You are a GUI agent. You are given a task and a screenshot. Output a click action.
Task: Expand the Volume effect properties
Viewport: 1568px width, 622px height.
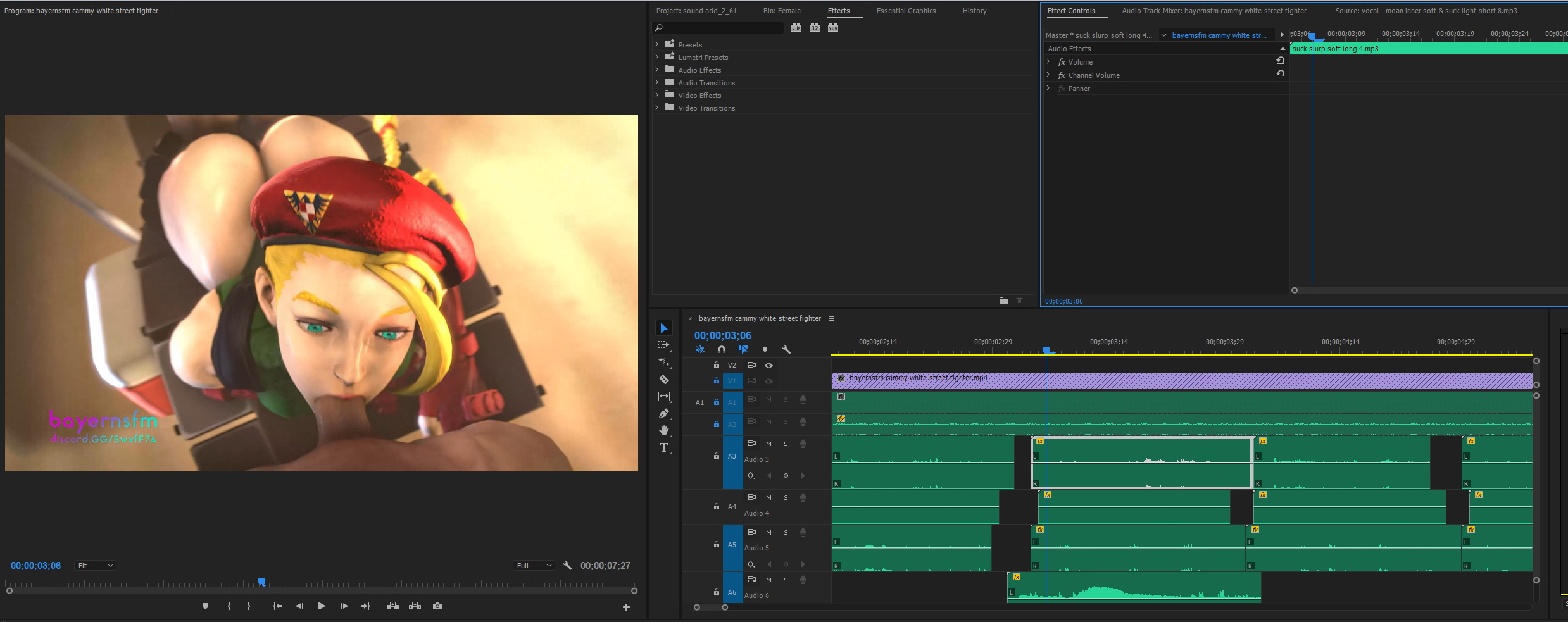point(1048,61)
